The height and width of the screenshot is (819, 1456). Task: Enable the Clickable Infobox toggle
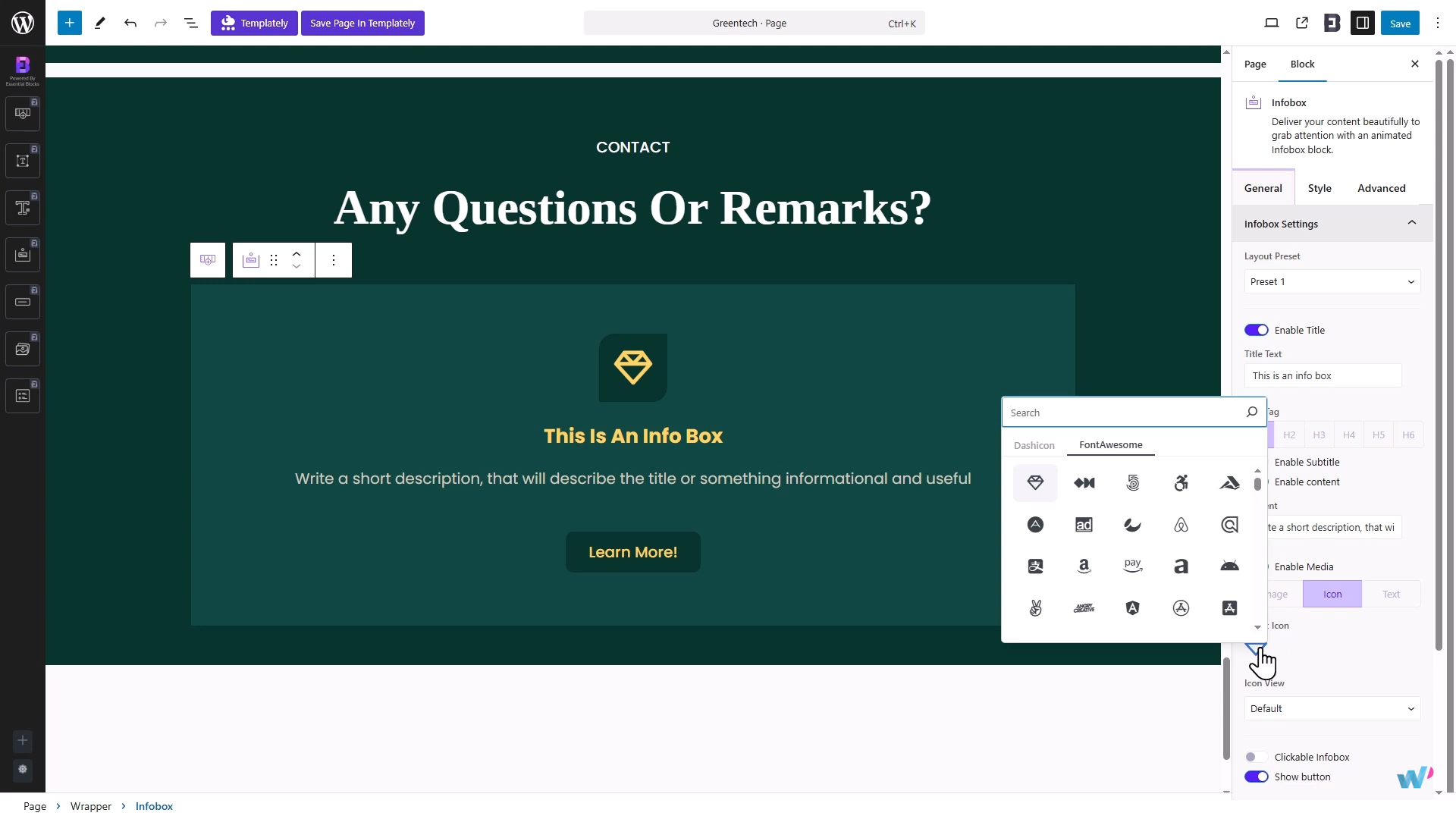1256,757
